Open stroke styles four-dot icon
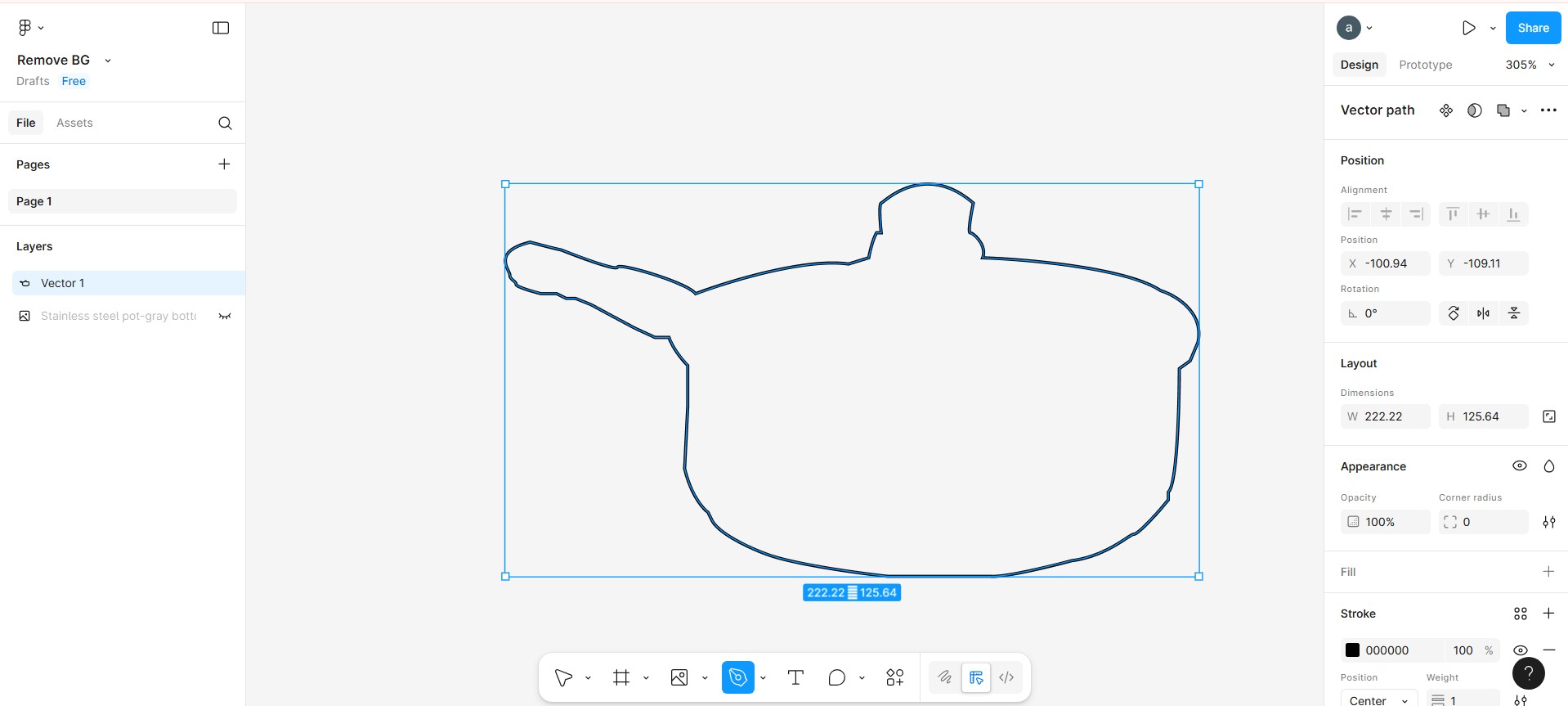This screenshot has height=706, width=1568. [x=1520, y=614]
